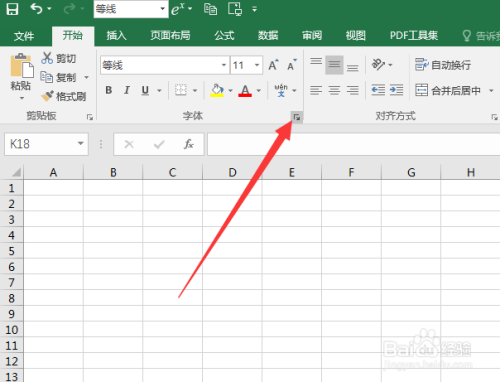Click the phonetic guide wén icon
The height and width of the screenshot is (382, 500).
click(x=281, y=90)
